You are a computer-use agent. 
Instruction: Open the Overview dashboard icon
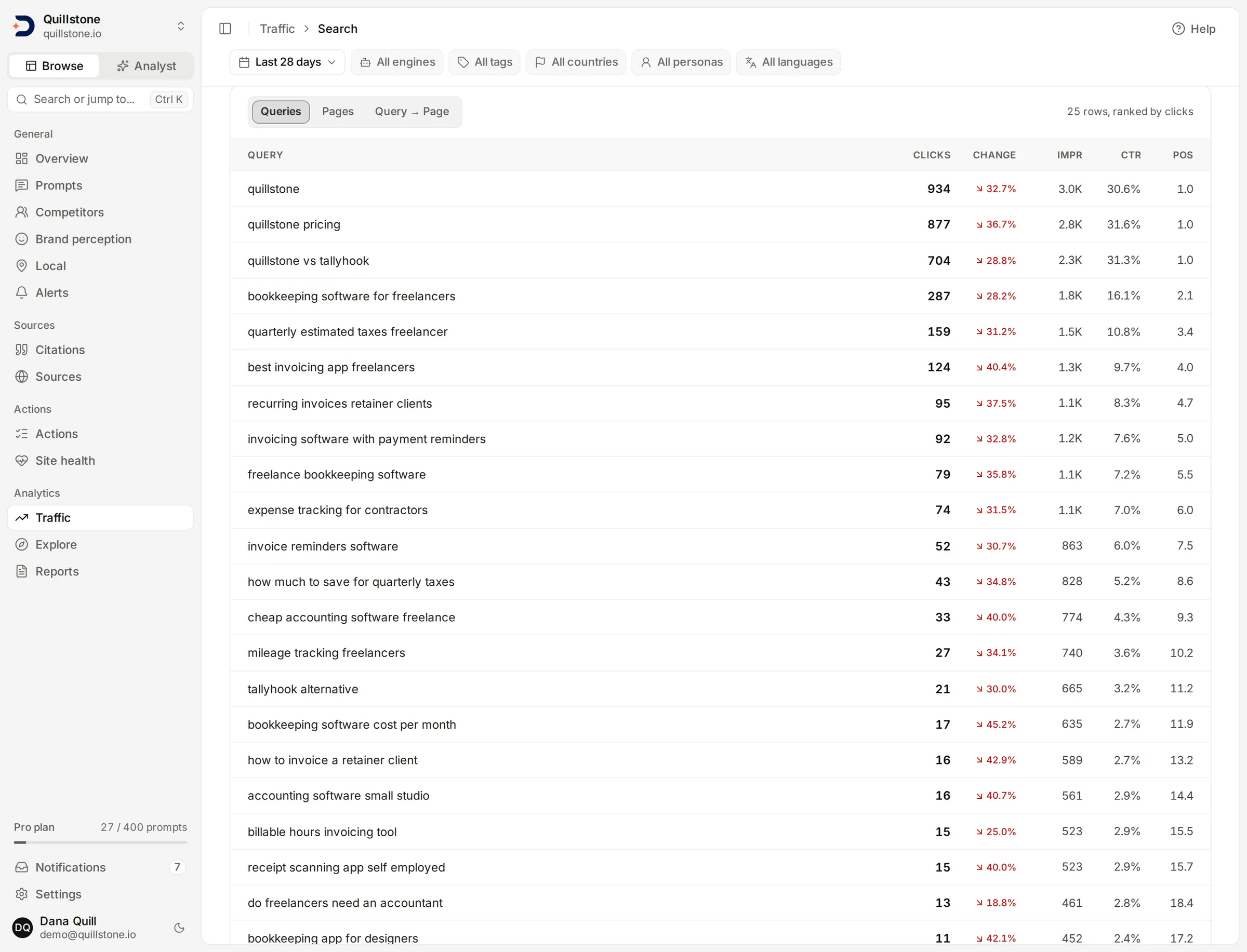21,159
